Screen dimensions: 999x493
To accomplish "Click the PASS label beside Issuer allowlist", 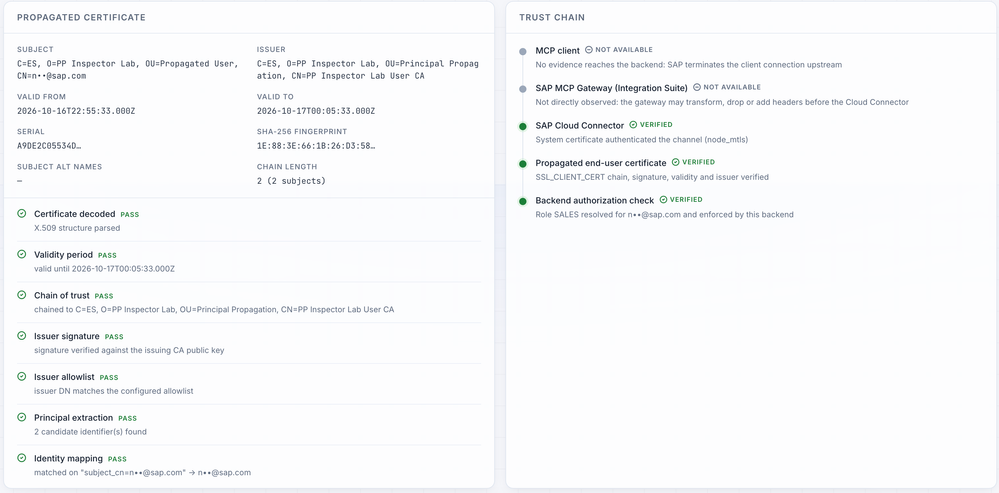I will tap(109, 378).
